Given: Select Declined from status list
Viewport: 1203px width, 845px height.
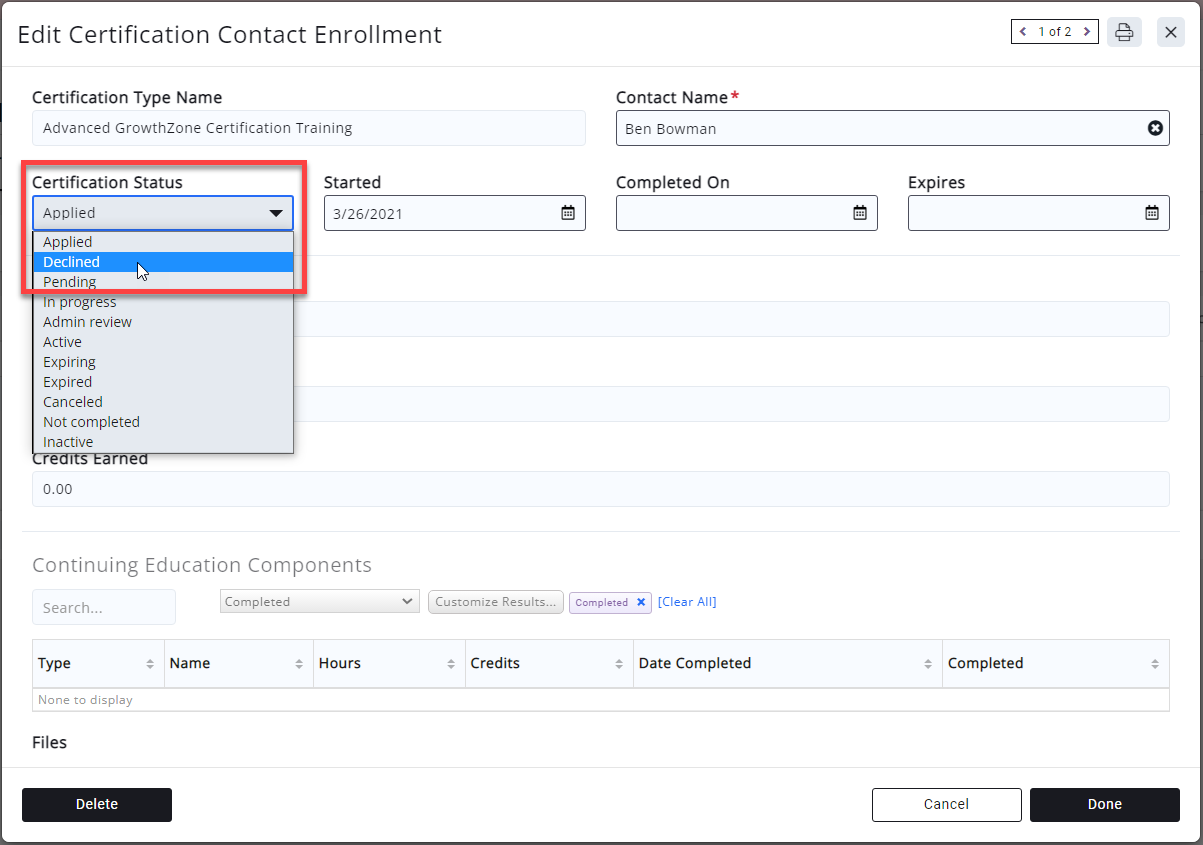Looking at the screenshot, I should 71,262.
